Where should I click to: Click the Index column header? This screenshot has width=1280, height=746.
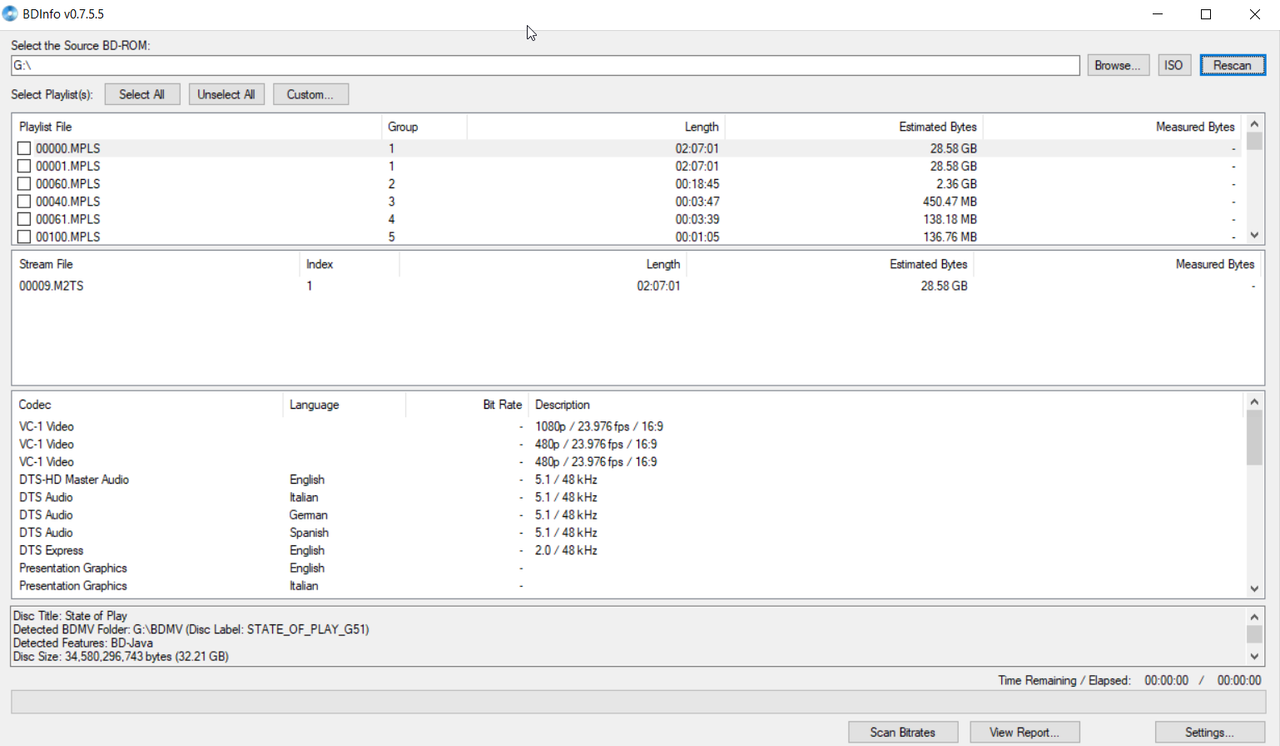pos(349,264)
